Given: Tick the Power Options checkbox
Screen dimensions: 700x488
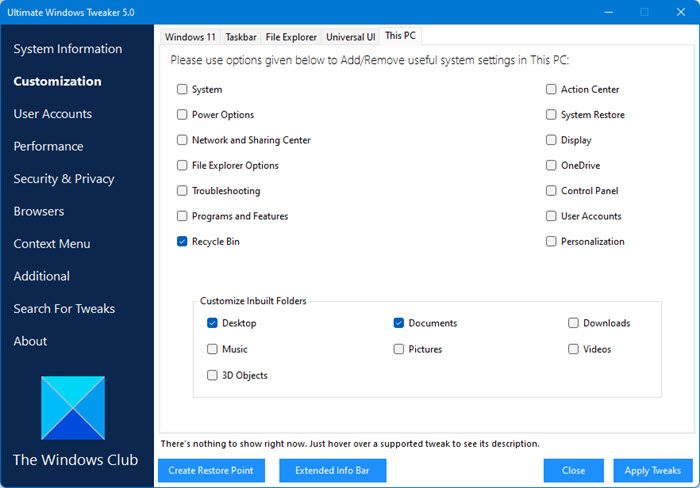Looking at the screenshot, I should [182, 115].
